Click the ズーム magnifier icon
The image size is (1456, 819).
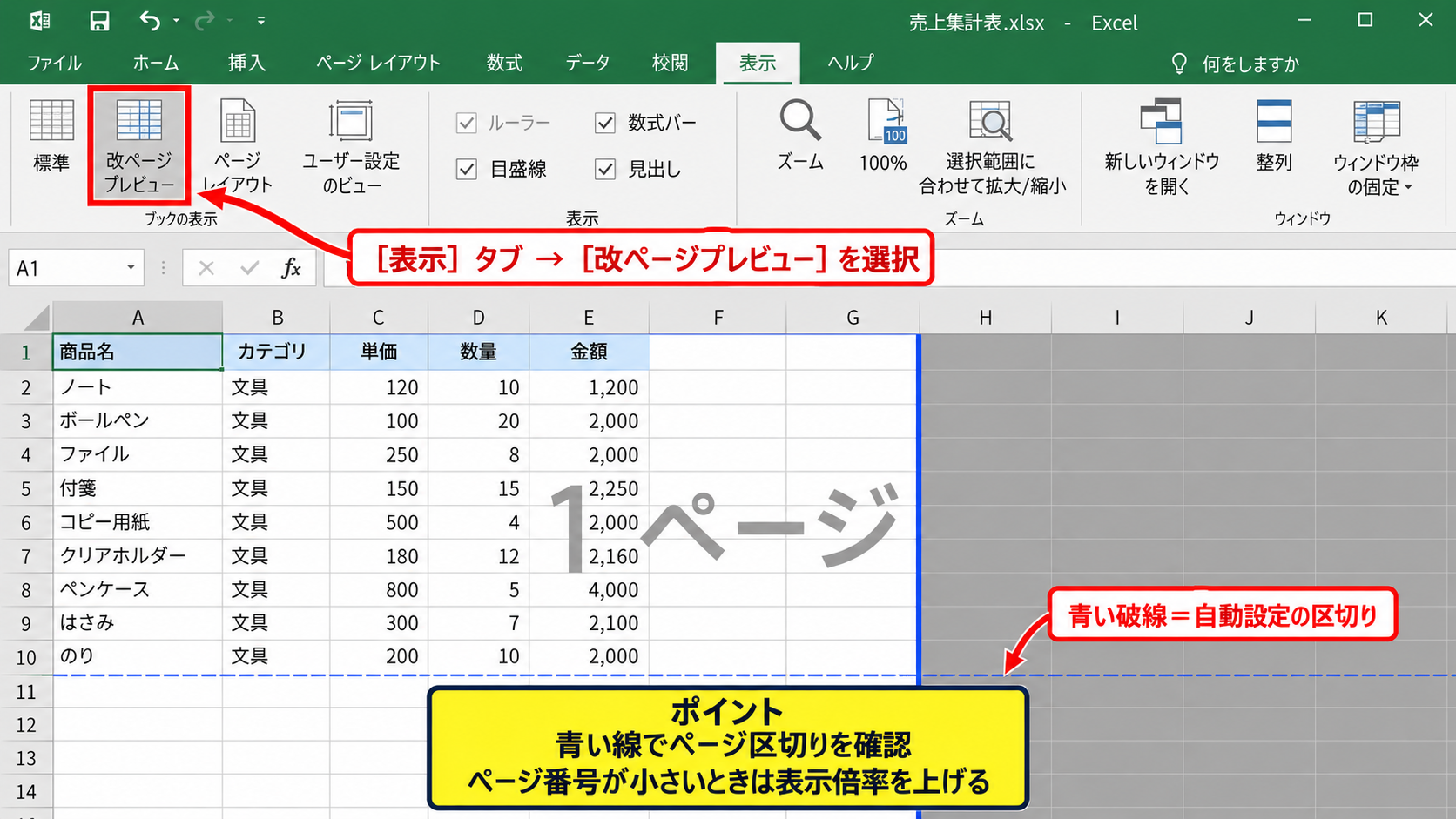pyautogui.click(x=800, y=121)
